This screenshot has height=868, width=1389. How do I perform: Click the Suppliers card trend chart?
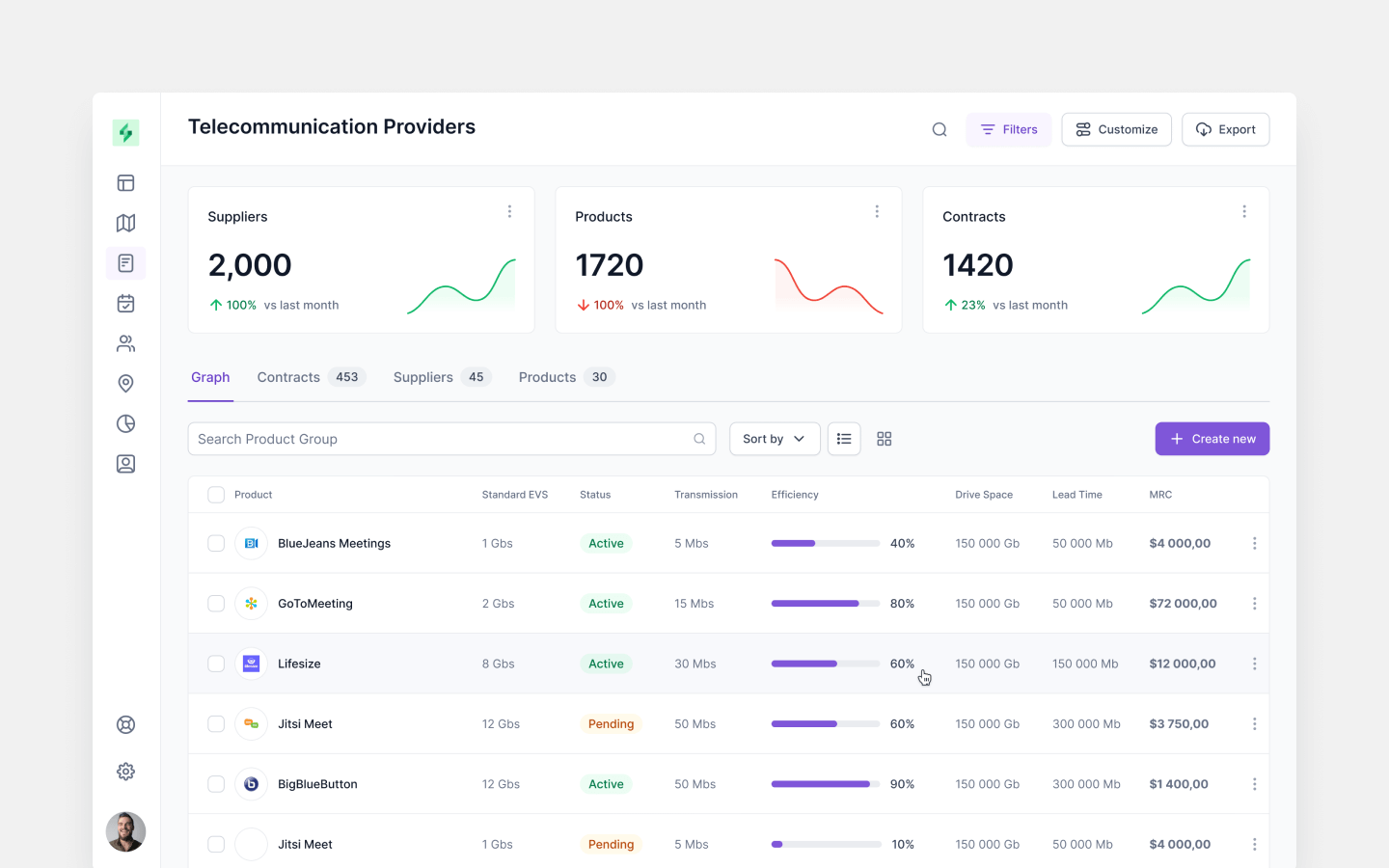point(461,286)
